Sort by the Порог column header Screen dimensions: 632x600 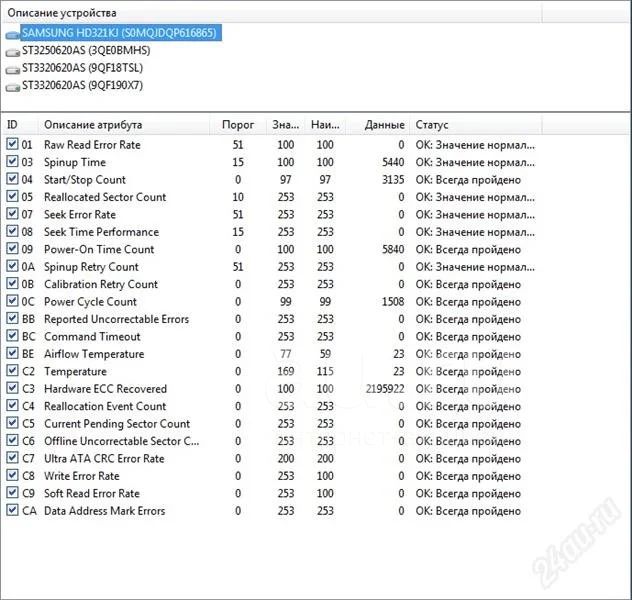pos(238,125)
